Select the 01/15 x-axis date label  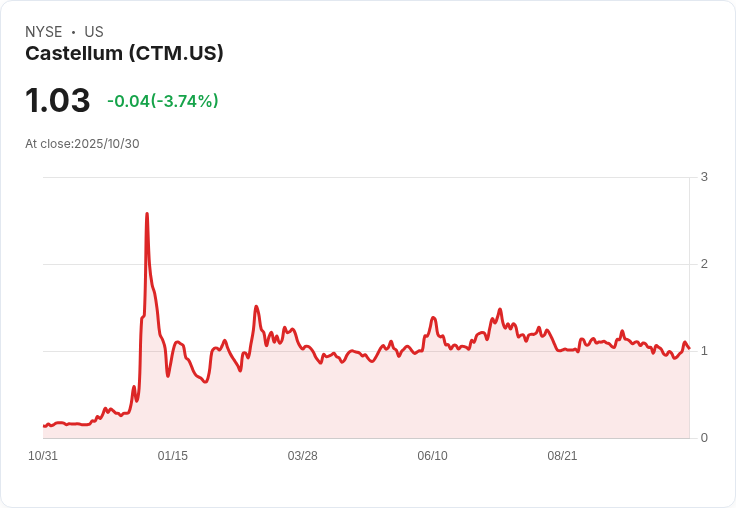click(172, 455)
